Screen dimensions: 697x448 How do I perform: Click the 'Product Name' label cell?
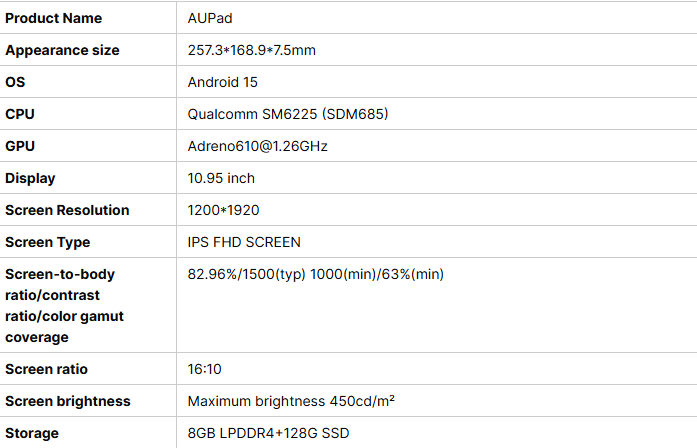tap(54, 18)
